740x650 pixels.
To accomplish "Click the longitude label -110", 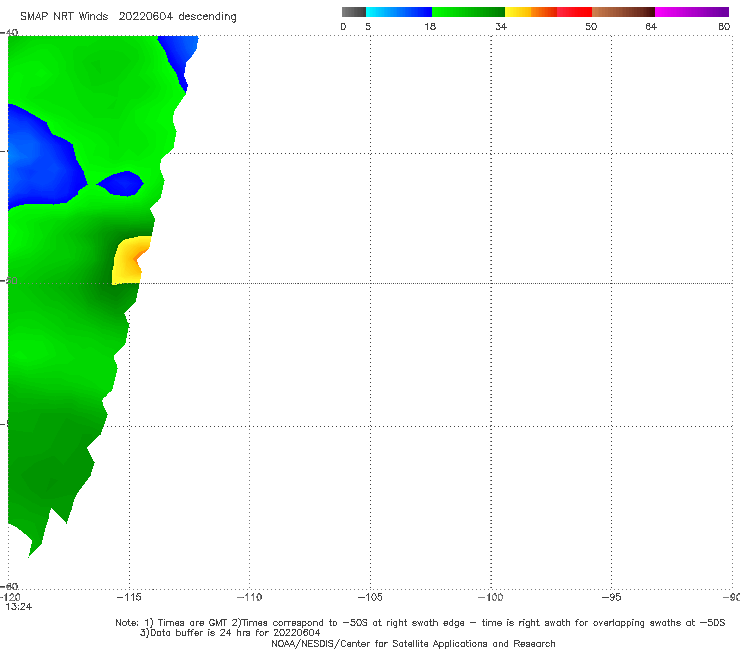I will click(x=249, y=597).
